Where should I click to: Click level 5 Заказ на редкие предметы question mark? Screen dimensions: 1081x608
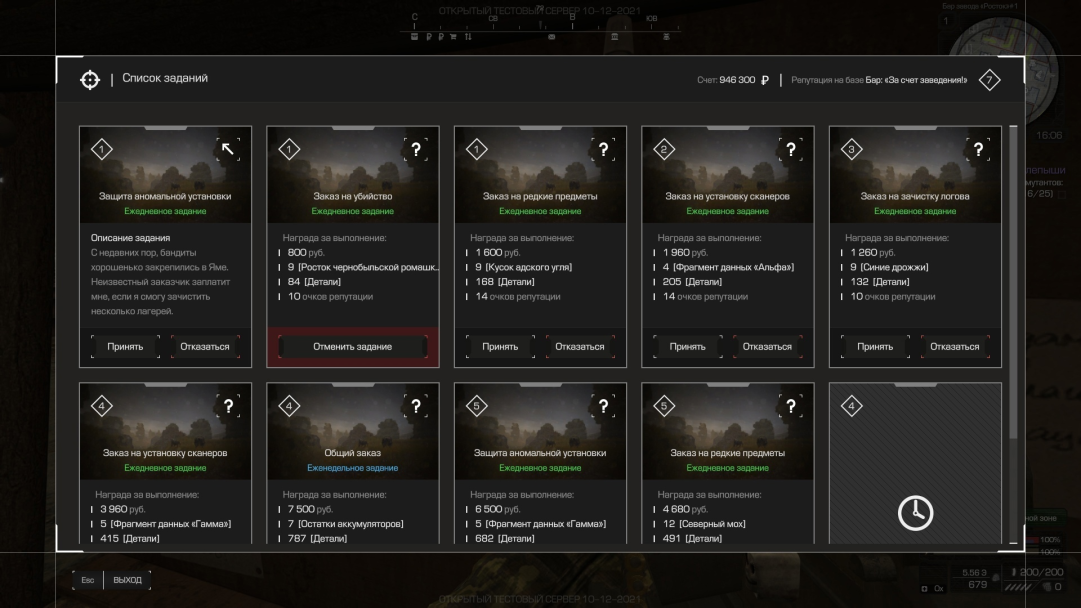pos(791,406)
